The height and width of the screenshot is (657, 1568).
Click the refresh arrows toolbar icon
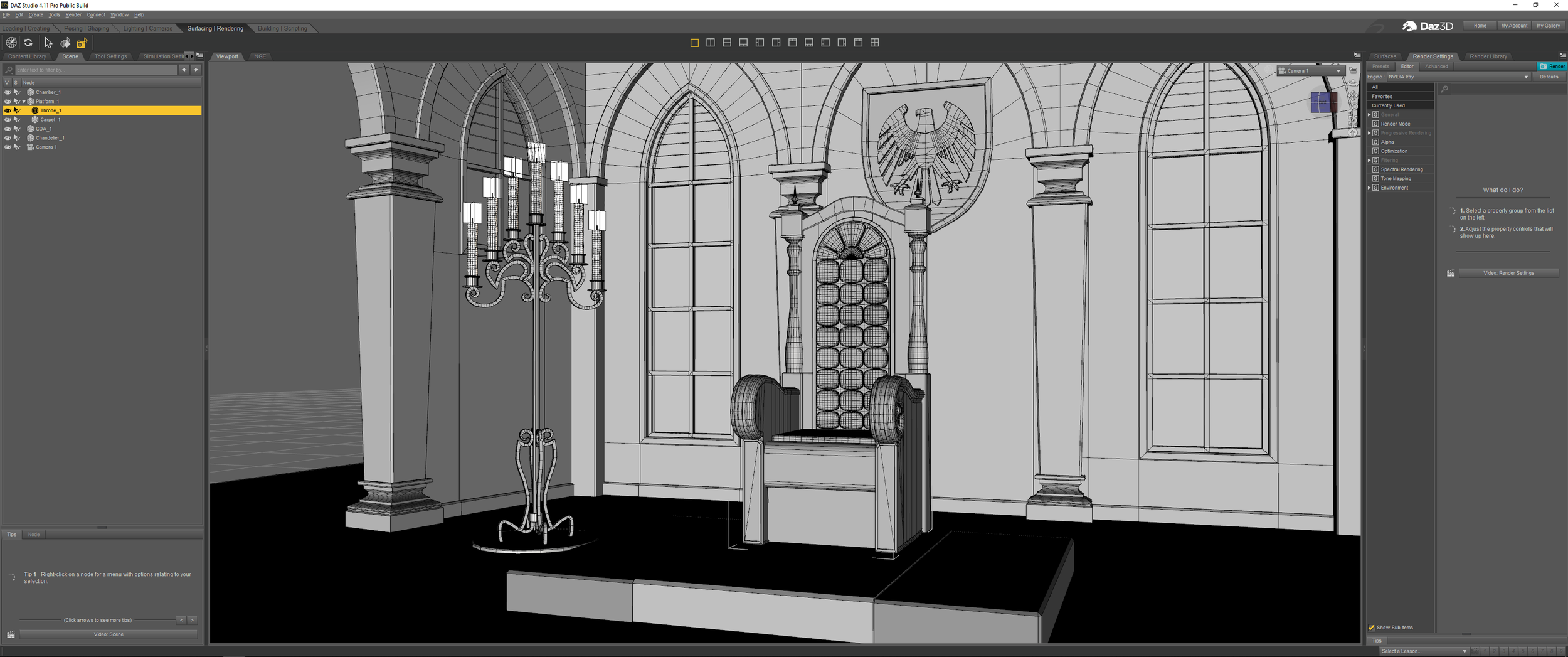pyautogui.click(x=28, y=43)
